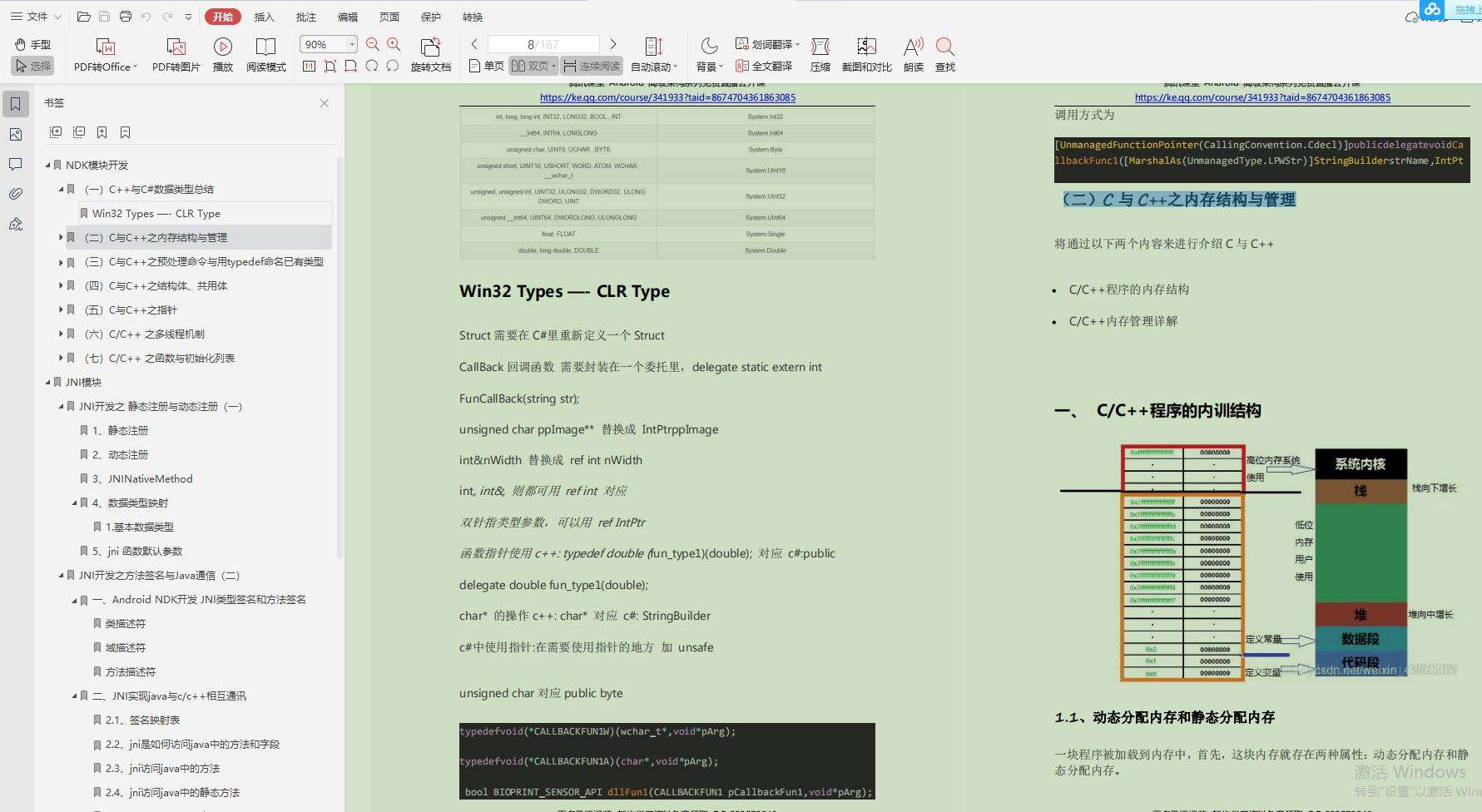Viewport: 1482px width, 812px height.
Task: Toggle the bookmarks sidebar icon
Action: pos(15,104)
